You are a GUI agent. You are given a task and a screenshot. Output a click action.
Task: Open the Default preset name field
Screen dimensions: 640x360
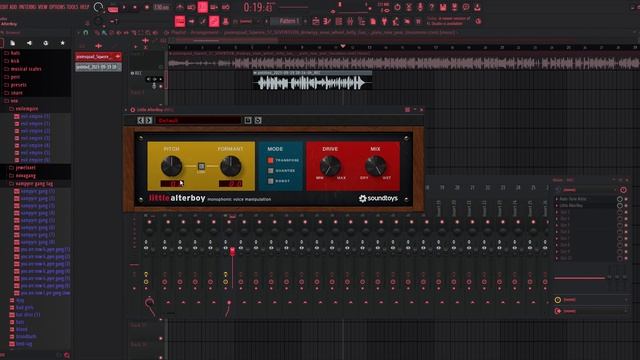[x=198, y=120]
